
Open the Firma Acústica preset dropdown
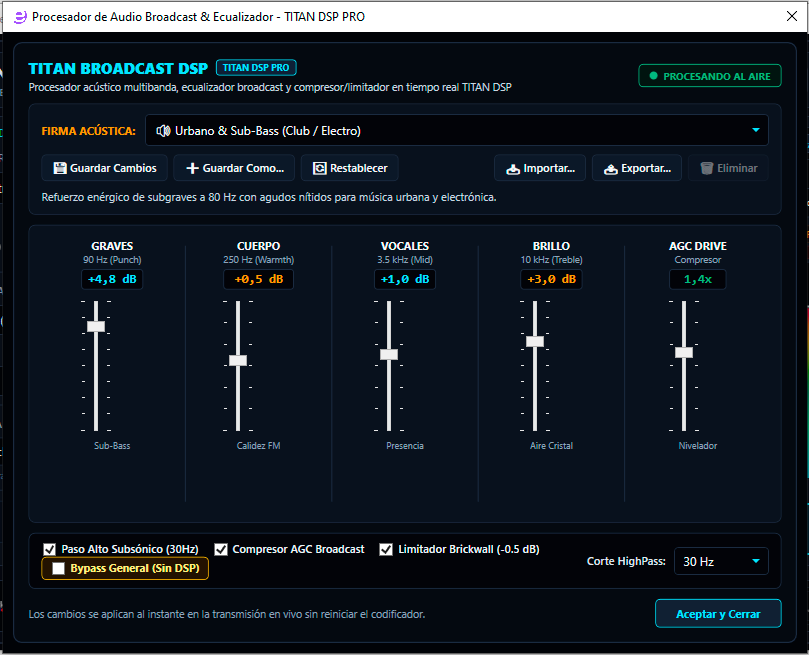point(457,130)
